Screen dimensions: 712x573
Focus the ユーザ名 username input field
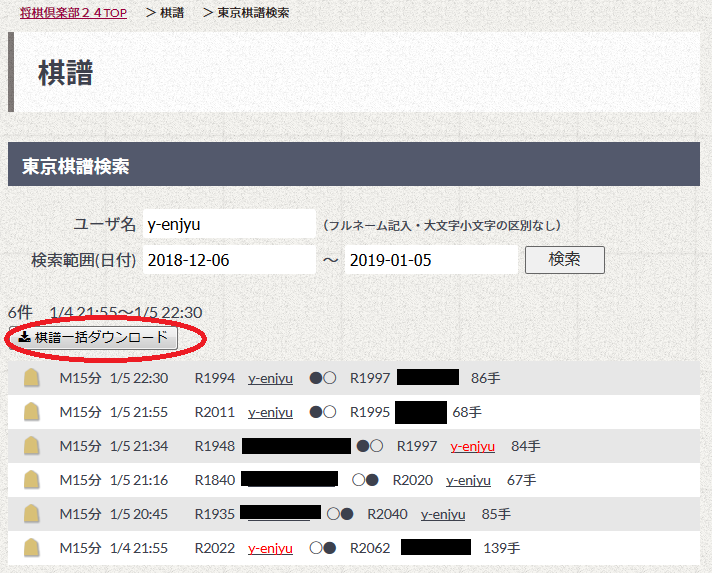click(228, 224)
